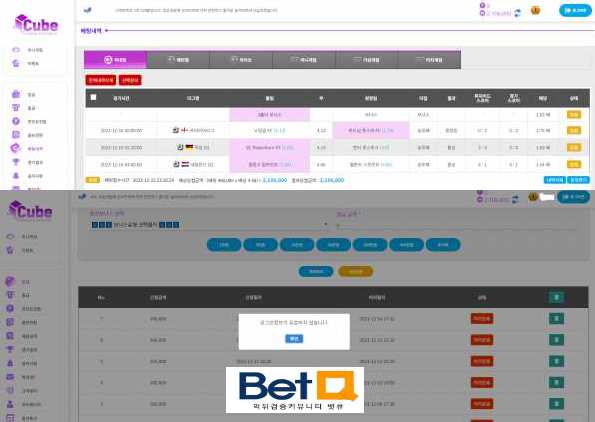The image size is (595, 422).
Task: Click the red status button in the second lower table row
Action: (482, 340)
